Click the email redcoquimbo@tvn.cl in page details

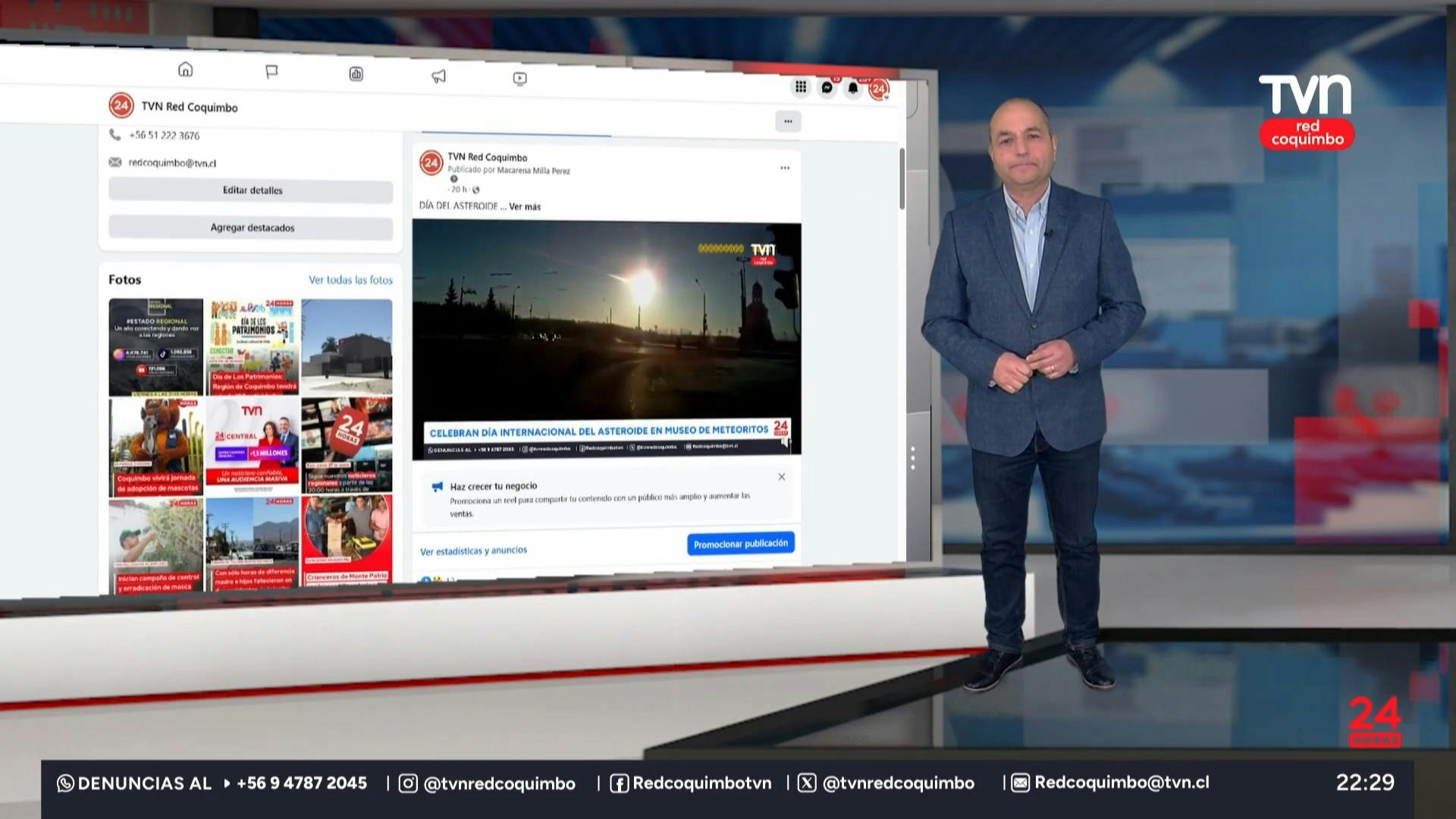172,162
